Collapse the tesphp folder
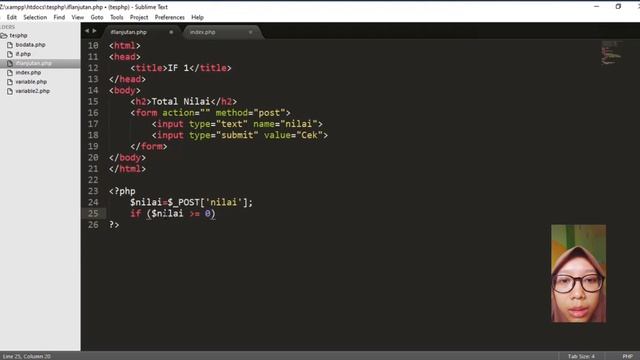 [18, 36]
